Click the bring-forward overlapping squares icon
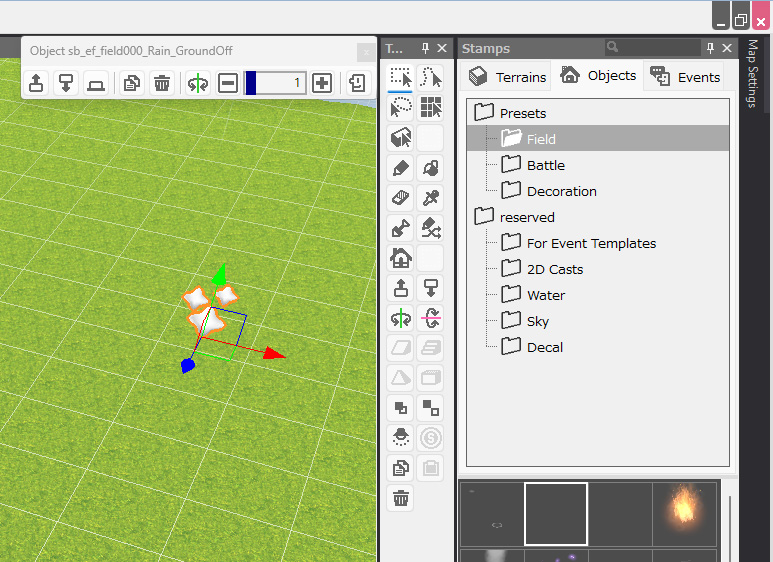The image size is (773, 562). point(400,408)
